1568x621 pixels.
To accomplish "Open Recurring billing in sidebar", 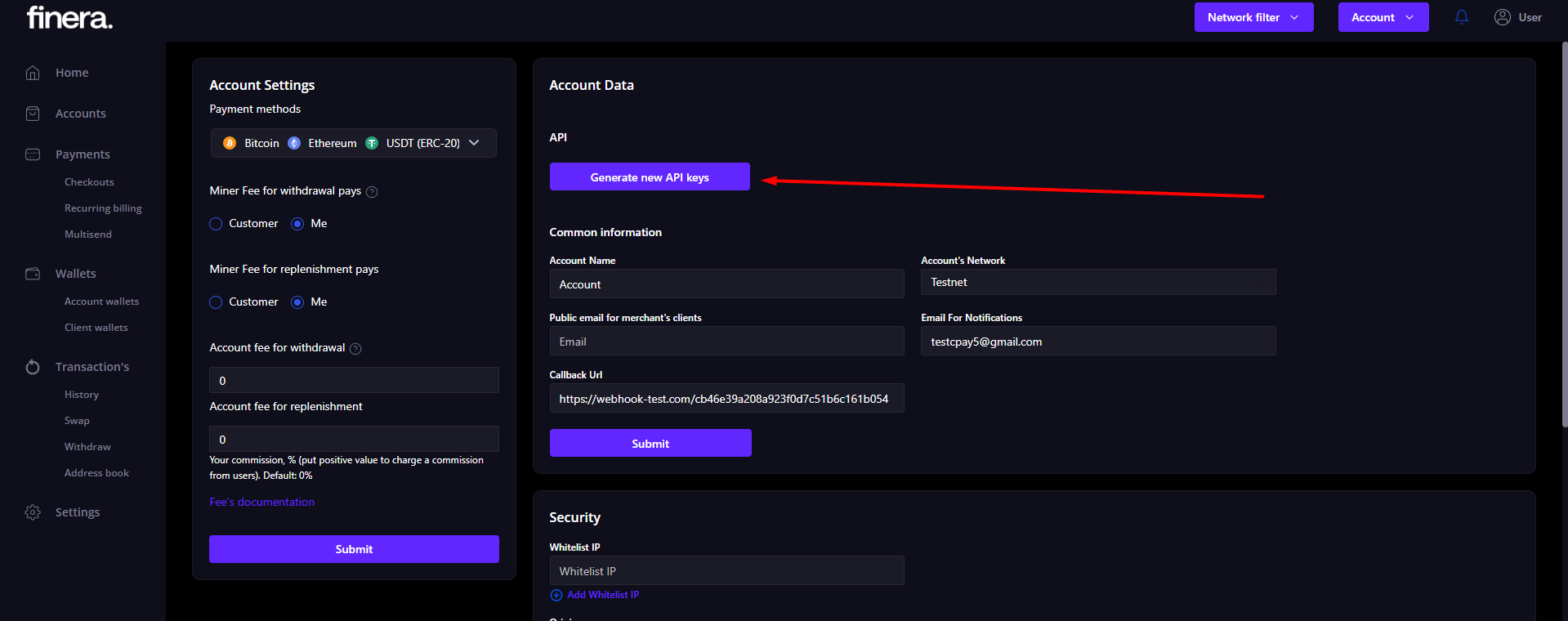I will pyautogui.click(x=103, y=208).
